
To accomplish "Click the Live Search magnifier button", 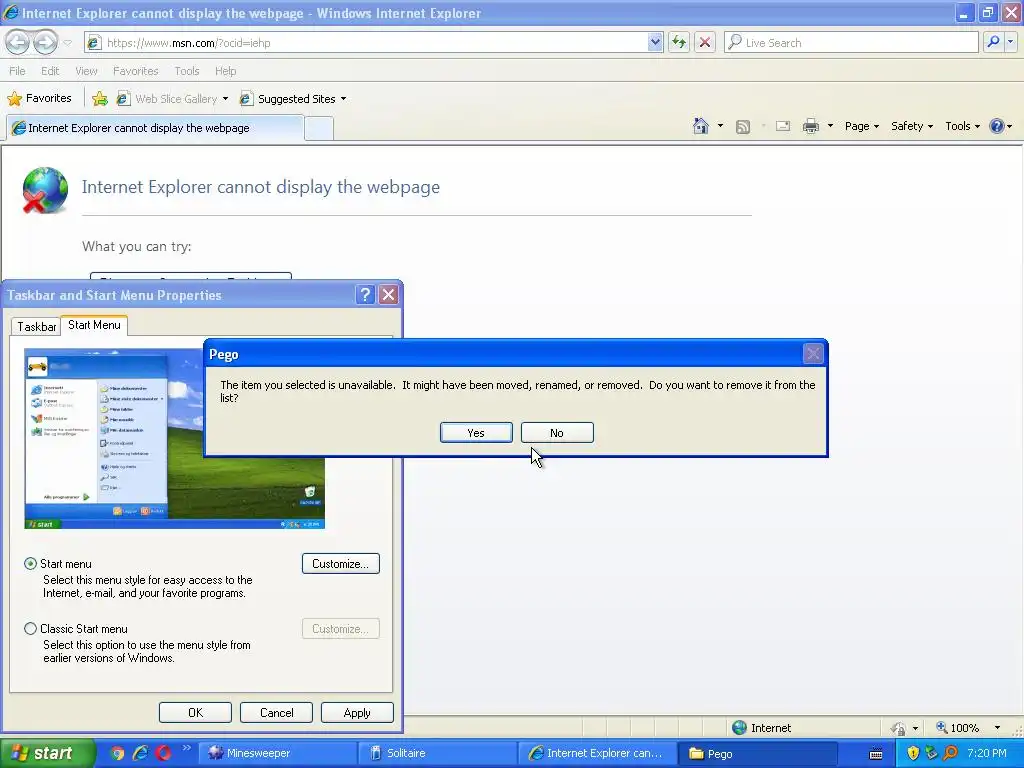I will pos(993,42).
